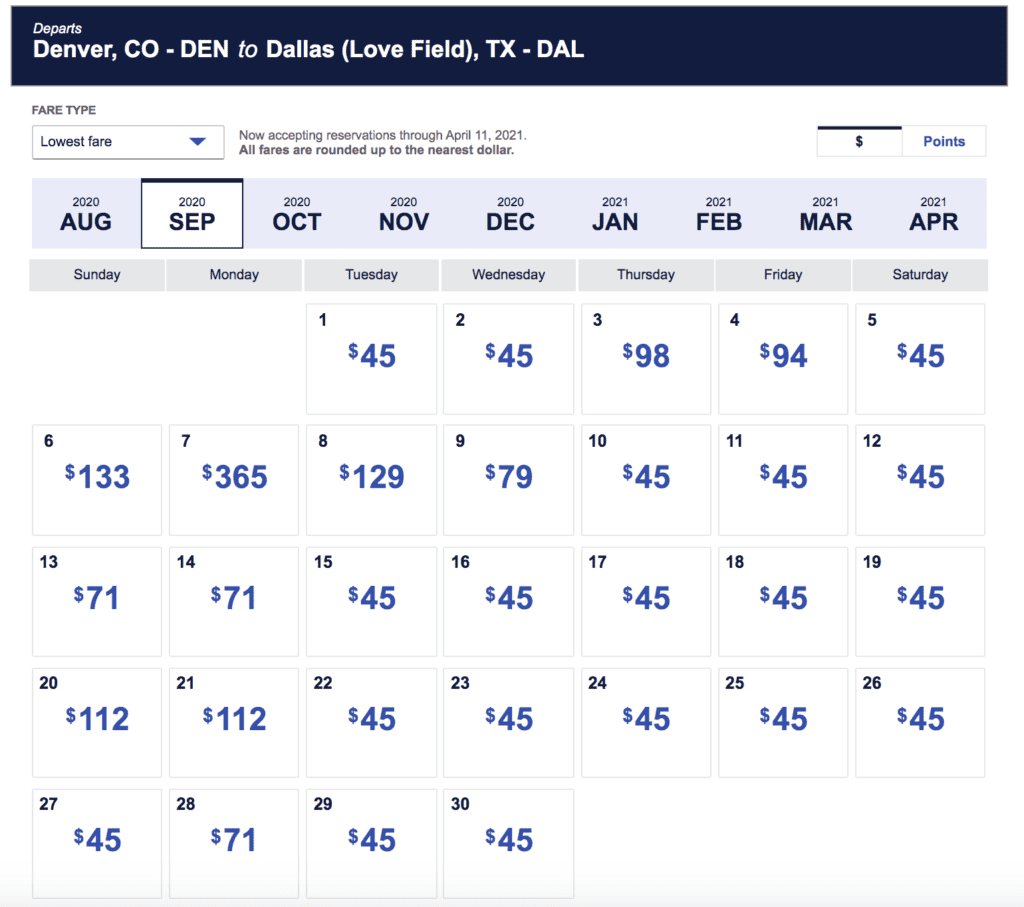Open the NOV 2020 month tab
This screenshot has height=907, width=1024.
[x=403, y=214]
